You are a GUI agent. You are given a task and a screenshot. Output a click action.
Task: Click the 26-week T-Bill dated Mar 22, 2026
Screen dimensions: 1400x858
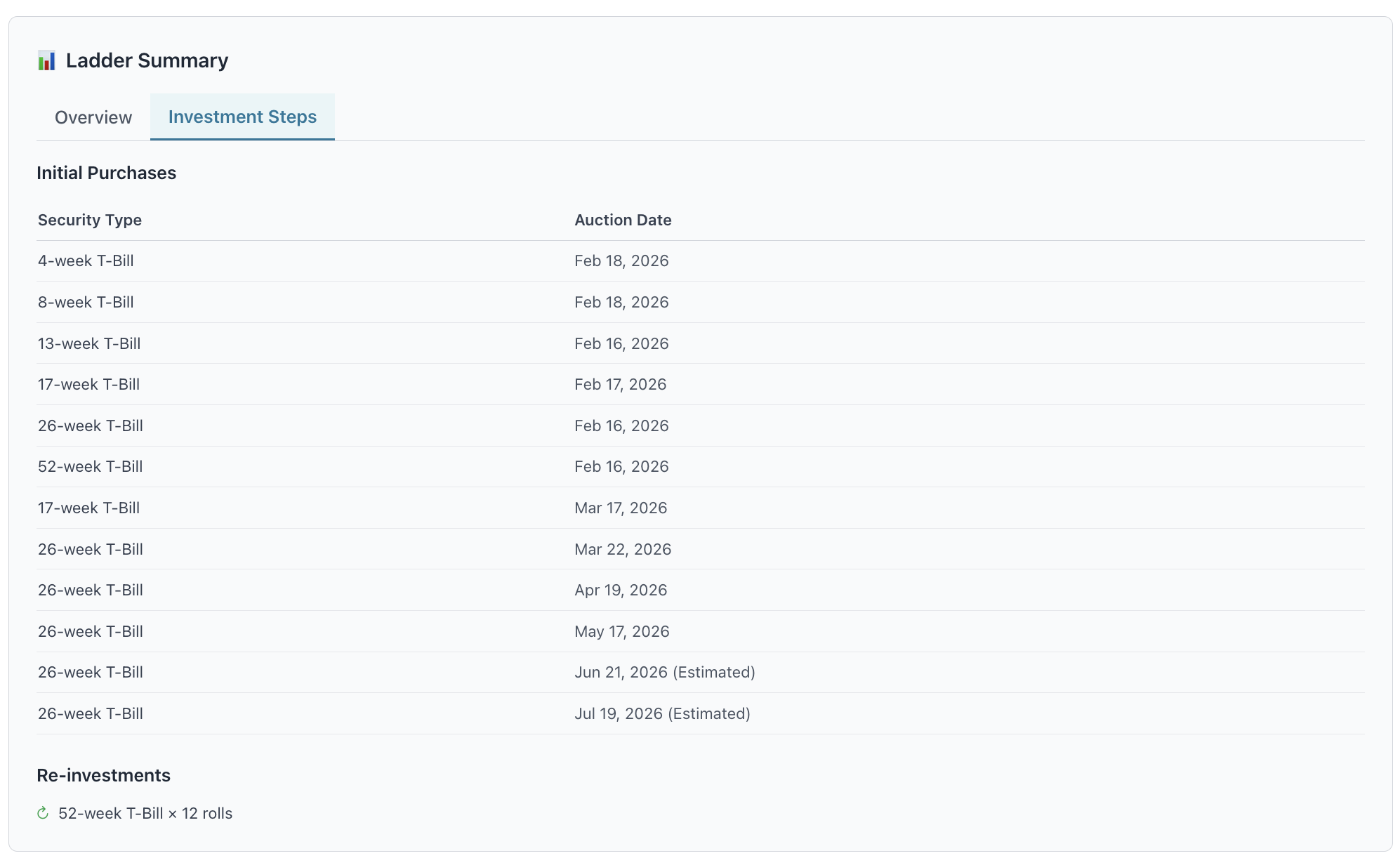coord(90,548)
